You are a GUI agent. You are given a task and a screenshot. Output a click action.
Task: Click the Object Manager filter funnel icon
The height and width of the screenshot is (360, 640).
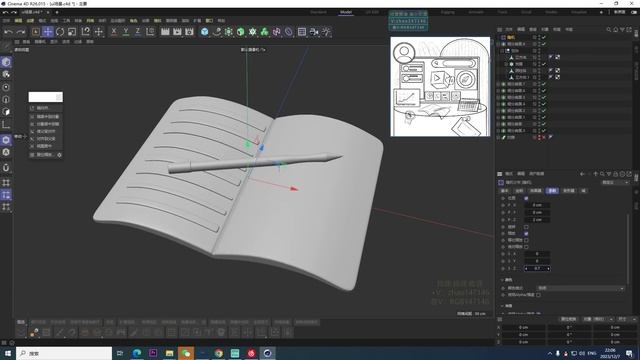(622, 29)
